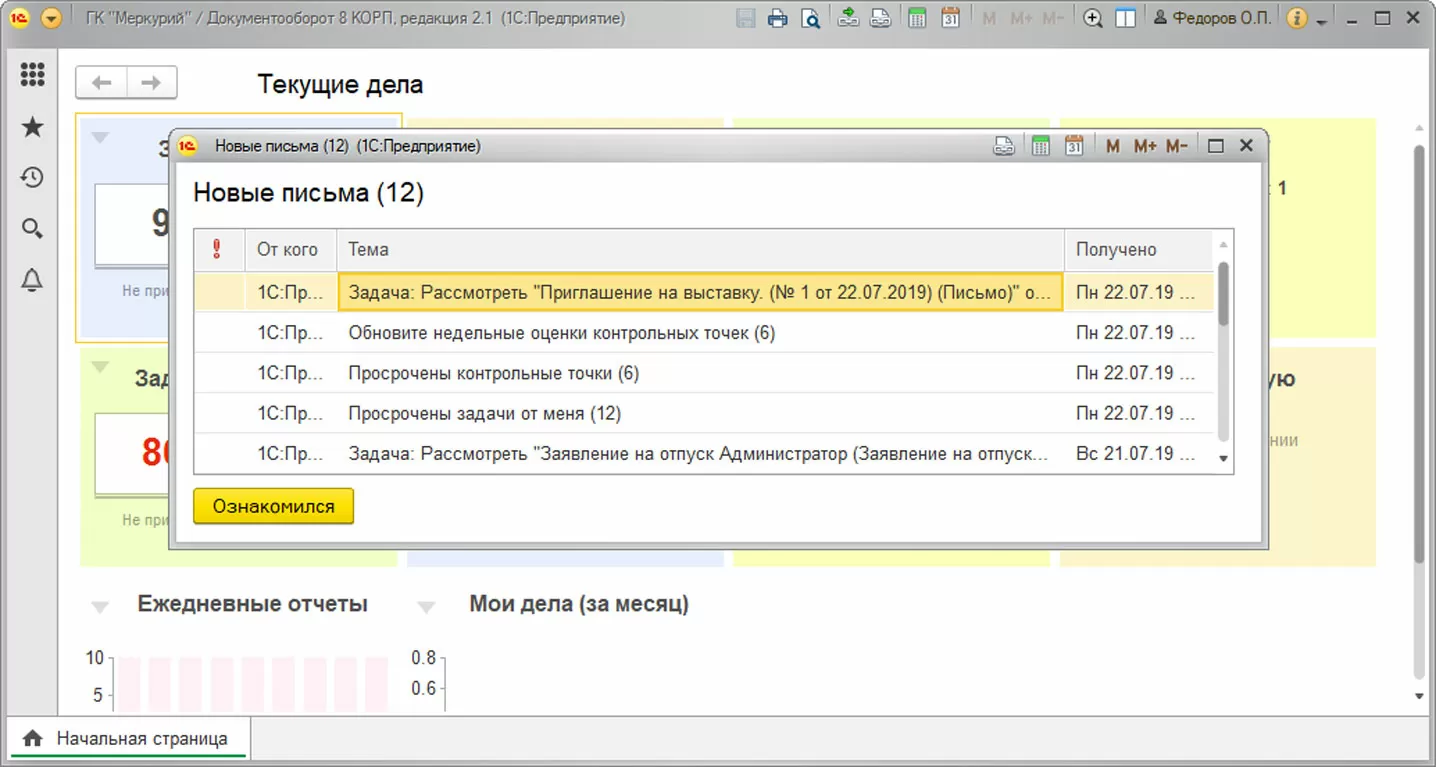This screenshot has height=767, width=1436.
Task: Switch to Начальная страница tab
Action: 128,739
